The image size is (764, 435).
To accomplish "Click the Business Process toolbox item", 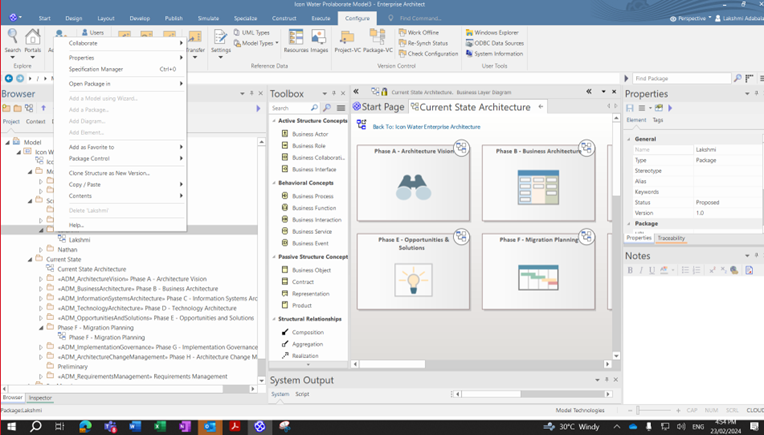I will (313, 196).
